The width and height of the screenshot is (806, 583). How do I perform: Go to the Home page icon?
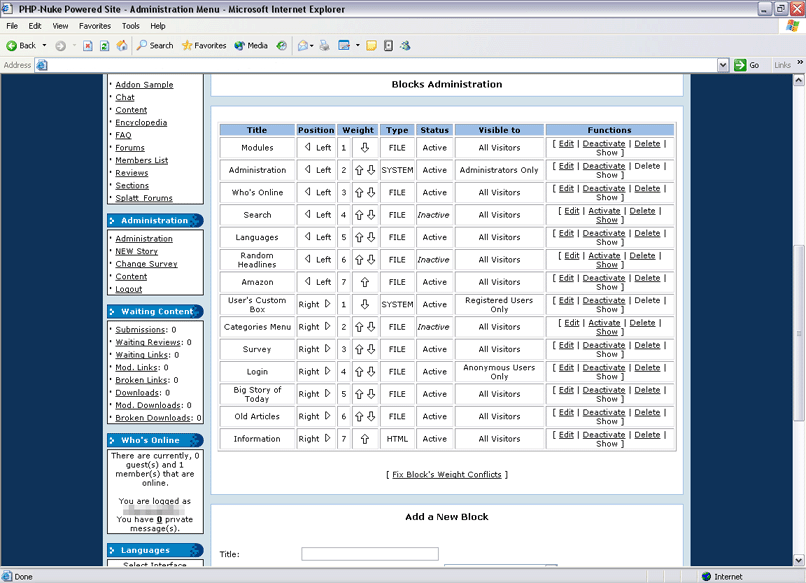coord(122,45)
